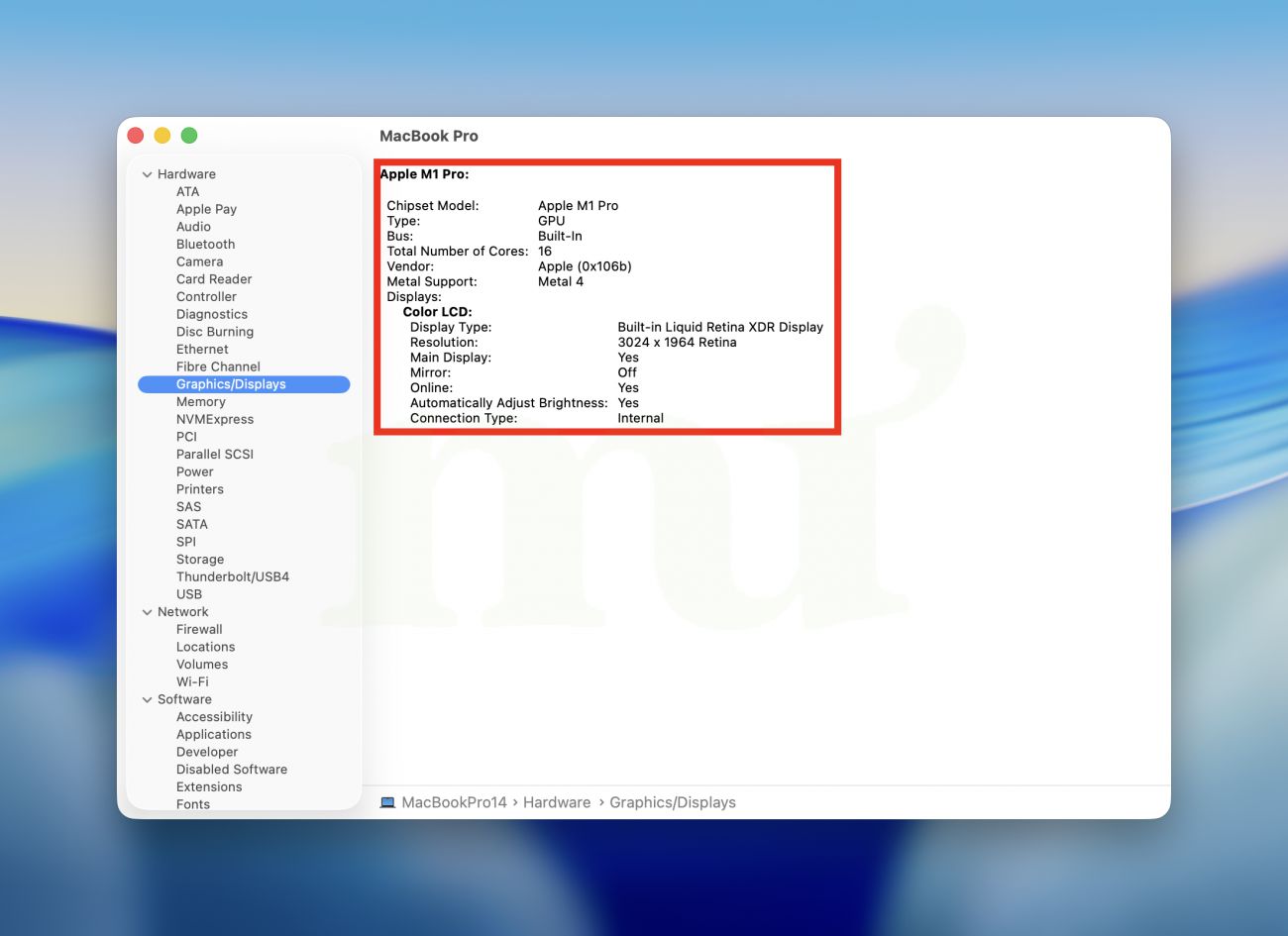Open the Firewall entry under Network
The height and width of the screenshot is (936, 1288).
199,629
